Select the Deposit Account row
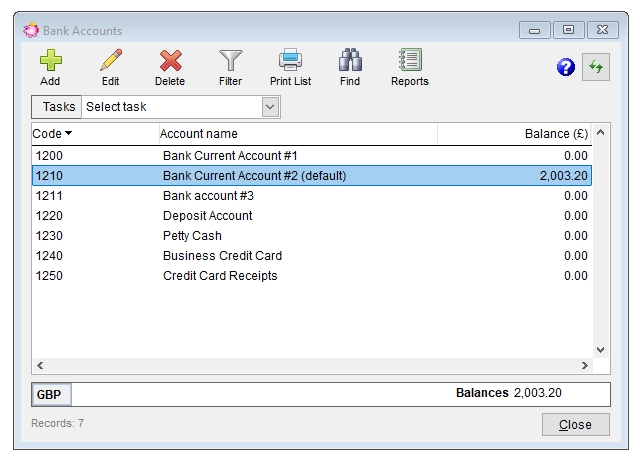Viewport: 640px width, 460px height. [311, 216]
